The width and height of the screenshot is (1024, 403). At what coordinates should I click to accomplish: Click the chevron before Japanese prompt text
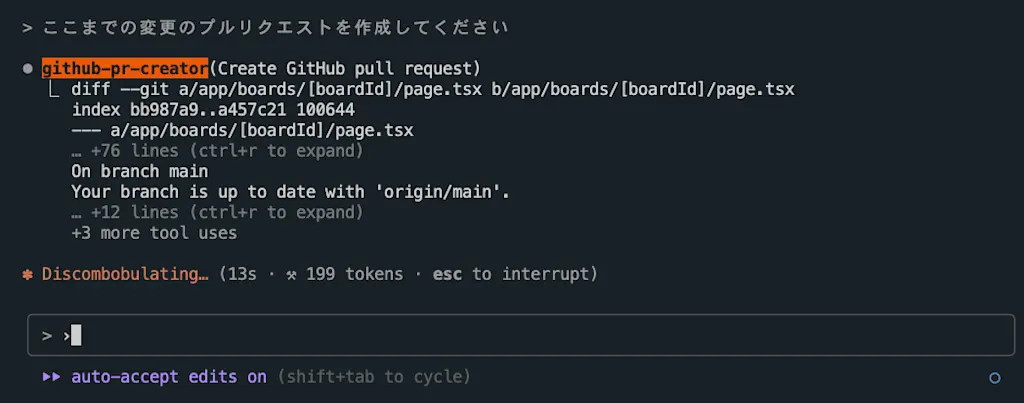pyautogui.click(x=27, y=28)
